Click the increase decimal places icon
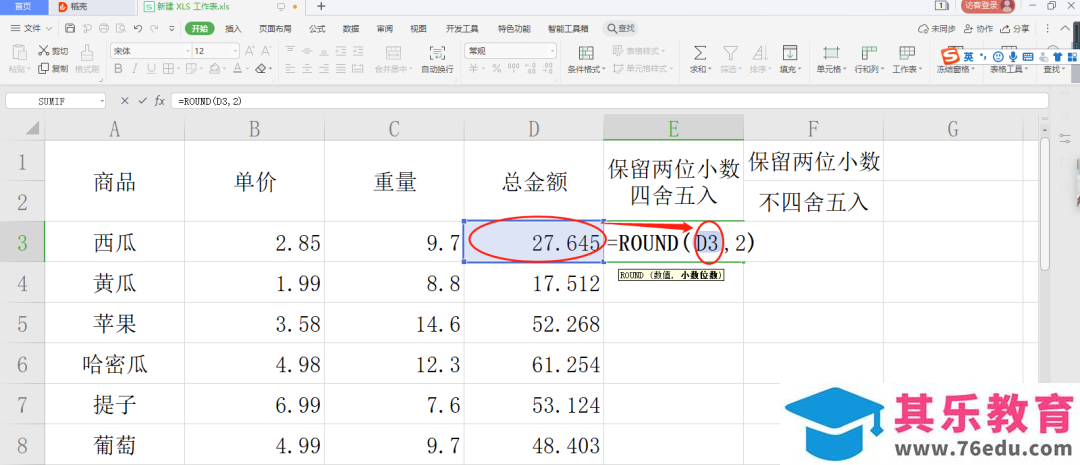 530,68
